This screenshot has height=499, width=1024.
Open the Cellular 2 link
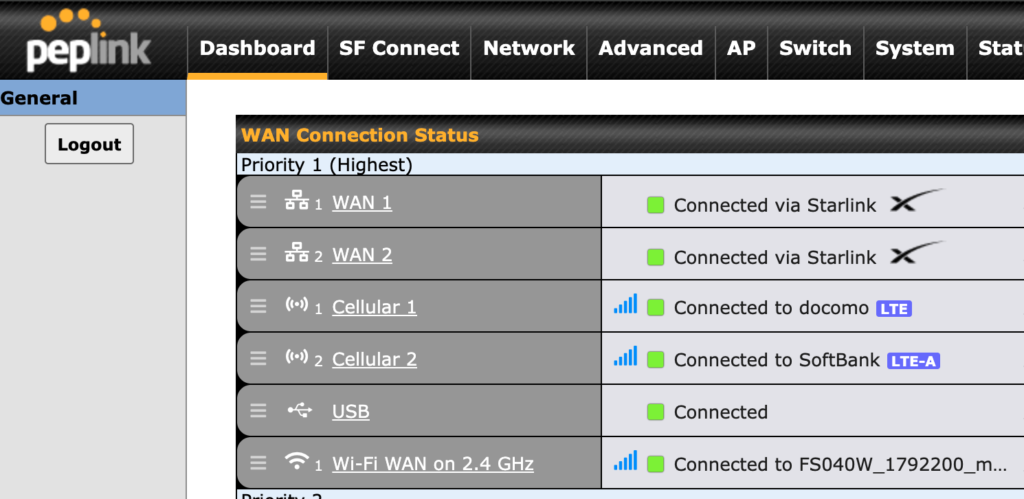tap(374, 359)
